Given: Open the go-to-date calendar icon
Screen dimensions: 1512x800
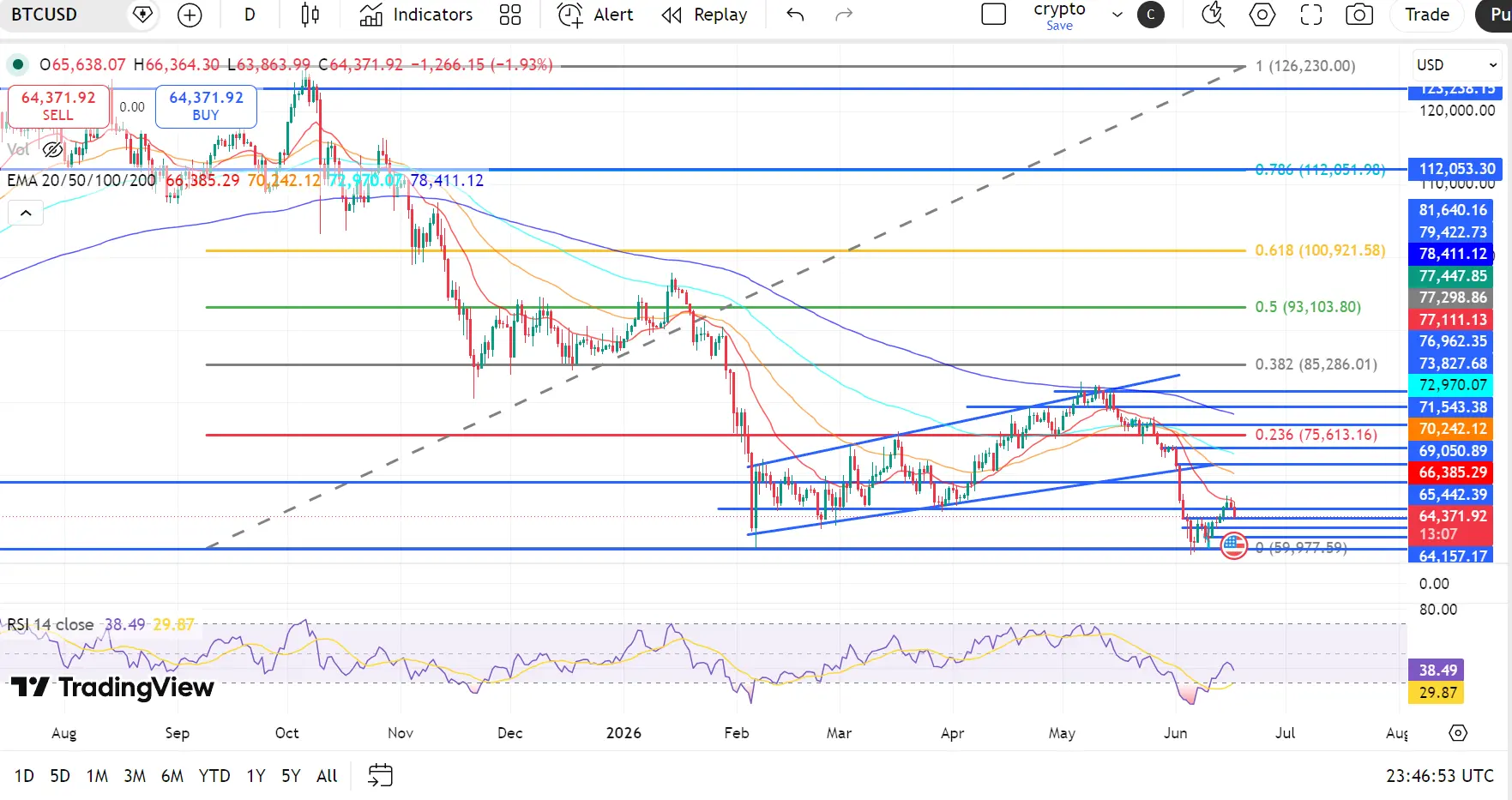Looking at the screenshot, I should 380,775.
